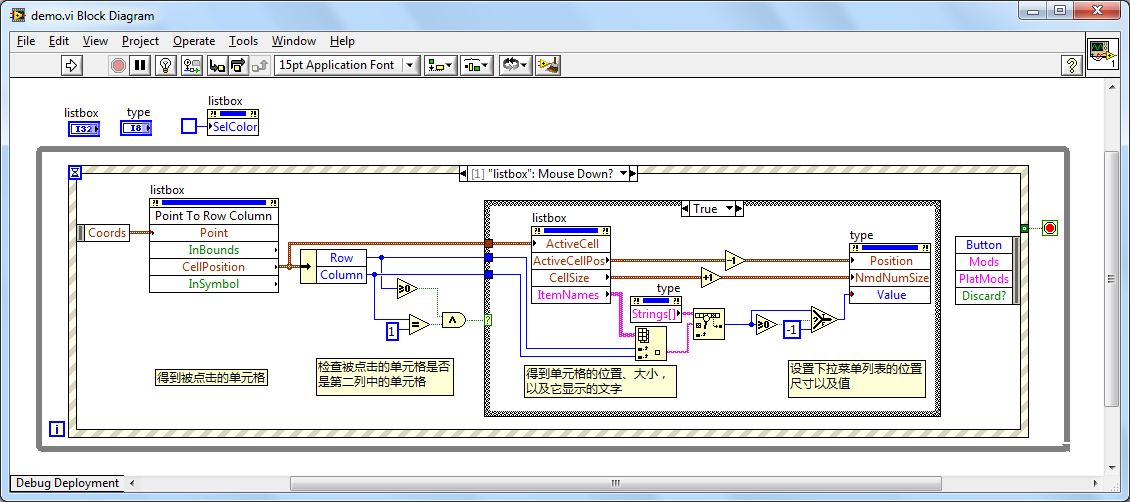
Task: Click the context help question mark button
Action: coord(1070,65)
